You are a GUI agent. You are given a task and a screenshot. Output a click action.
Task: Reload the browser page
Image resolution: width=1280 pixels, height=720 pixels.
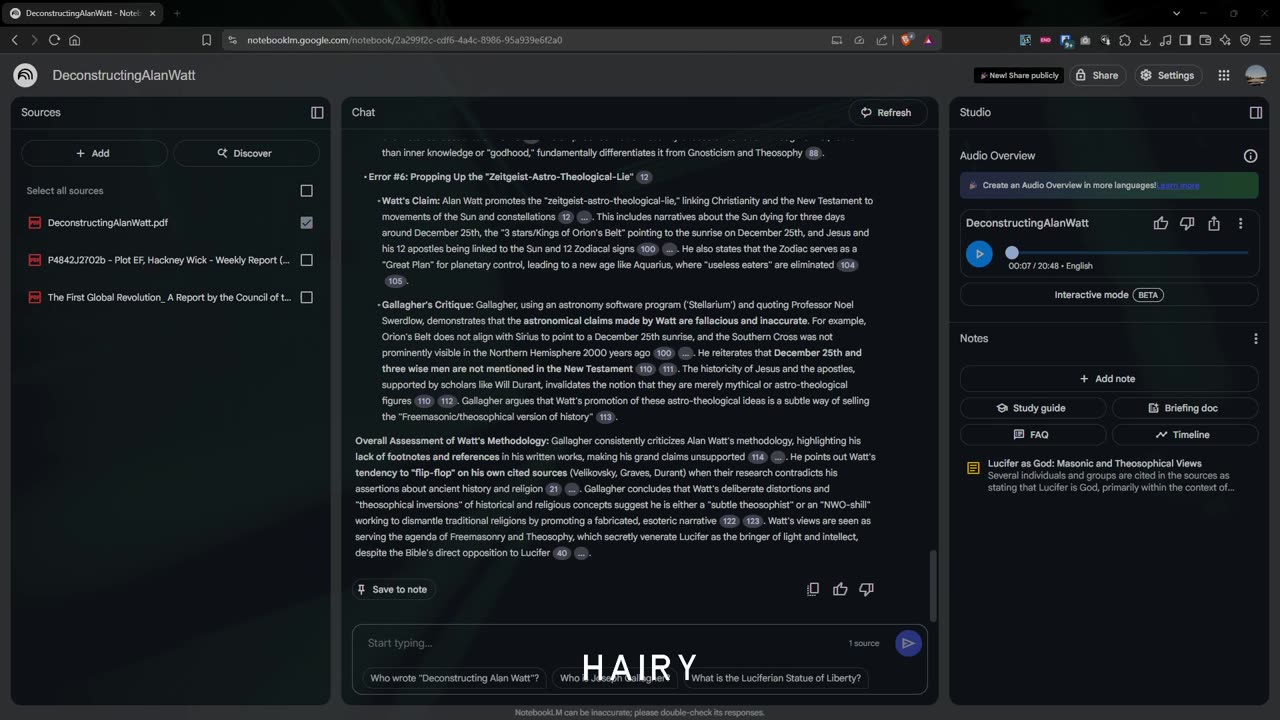(54, 40)
